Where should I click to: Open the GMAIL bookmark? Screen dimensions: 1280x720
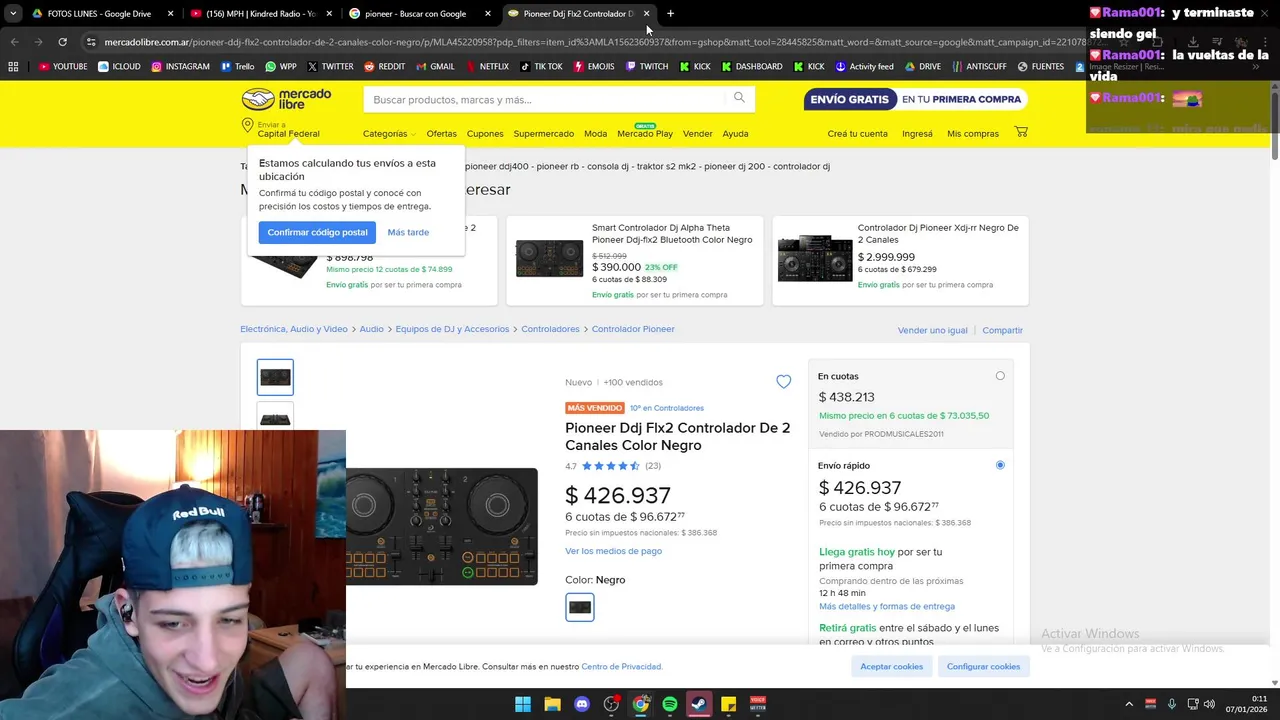tap(435, 67)
